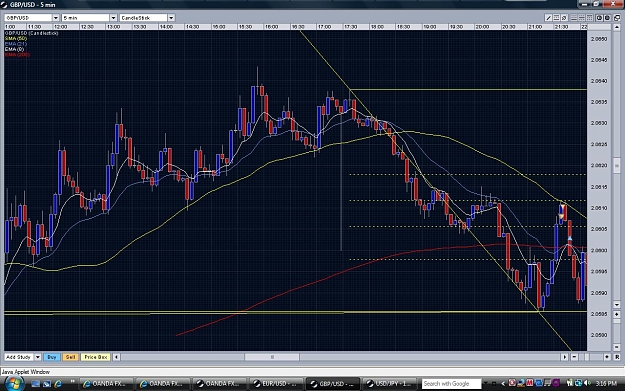Screen dimensions: 625x391
Task: Choose the dashed grid lines icon
Action: (582, 18)
